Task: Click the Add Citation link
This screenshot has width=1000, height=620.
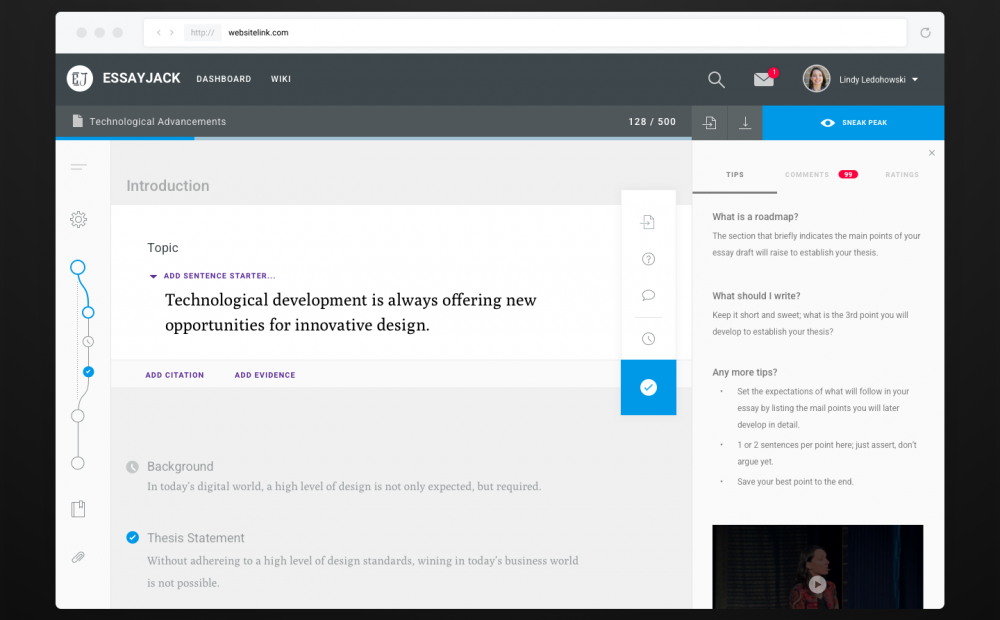Action: 174,375
